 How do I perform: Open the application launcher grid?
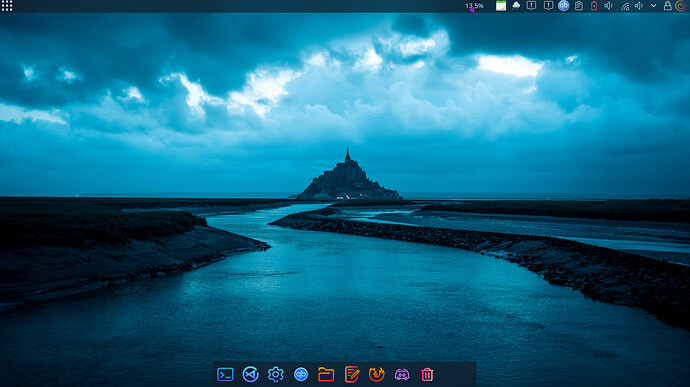coord(7,6)
